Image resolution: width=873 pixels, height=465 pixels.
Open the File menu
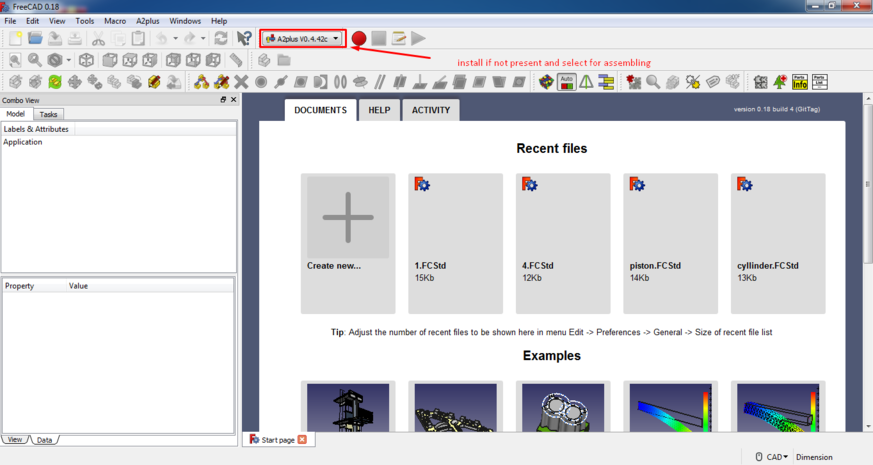10,21
